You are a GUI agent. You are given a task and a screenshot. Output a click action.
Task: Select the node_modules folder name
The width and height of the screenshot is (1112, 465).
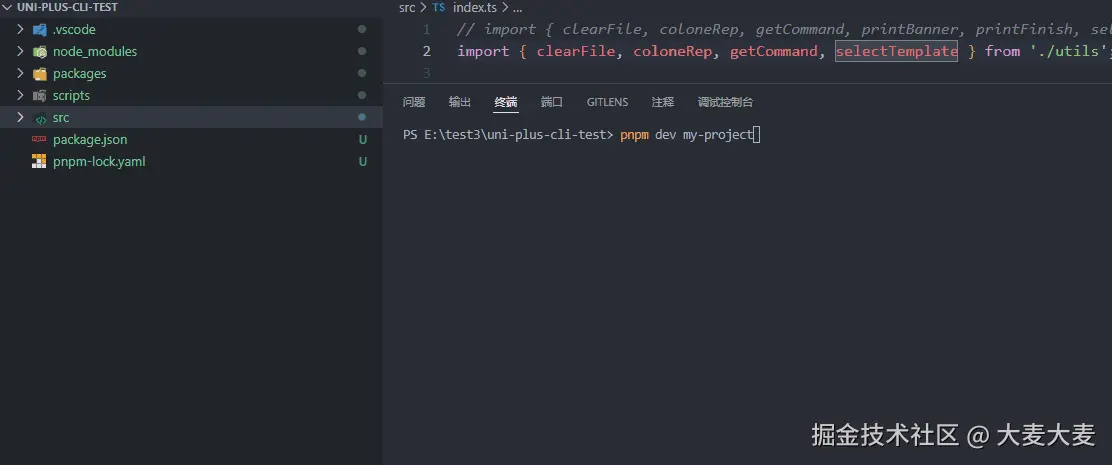95,52
